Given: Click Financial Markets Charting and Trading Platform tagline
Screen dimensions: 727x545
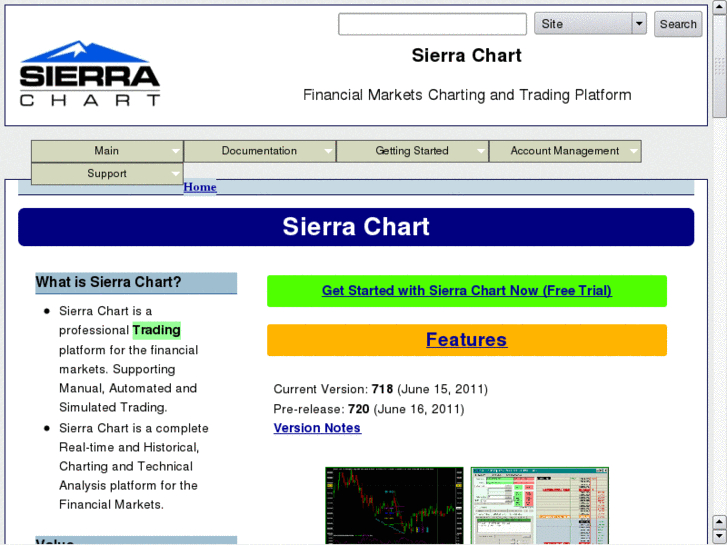Looking at the screenshot, I should [x=467, y=95].
